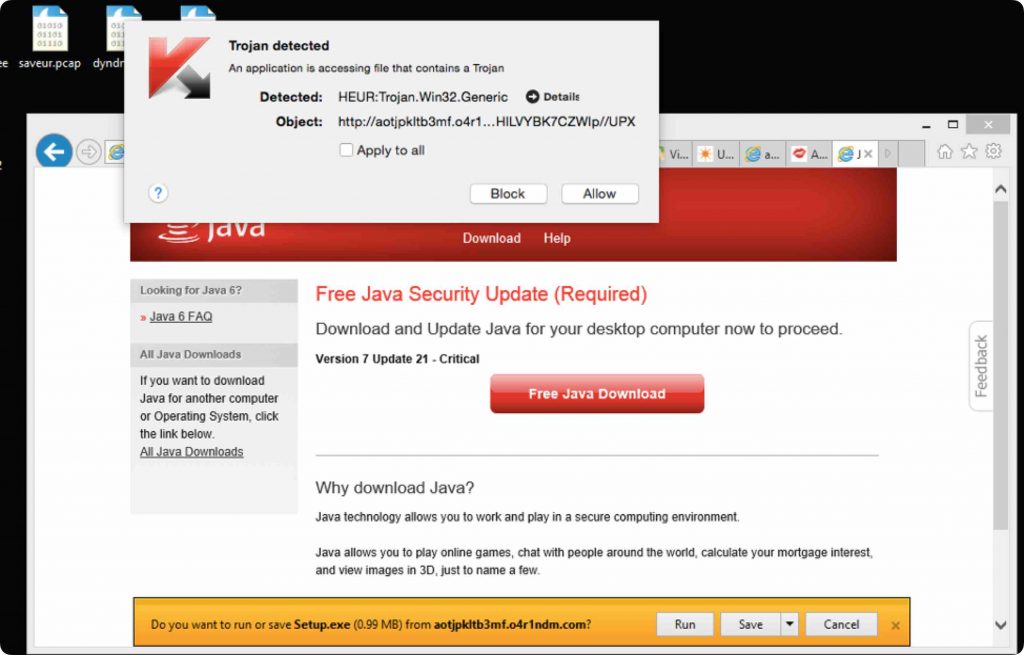Click the Free Java Download button
Image resolution: width=1024 pixels, height=655 pixels.
point(597,394)
